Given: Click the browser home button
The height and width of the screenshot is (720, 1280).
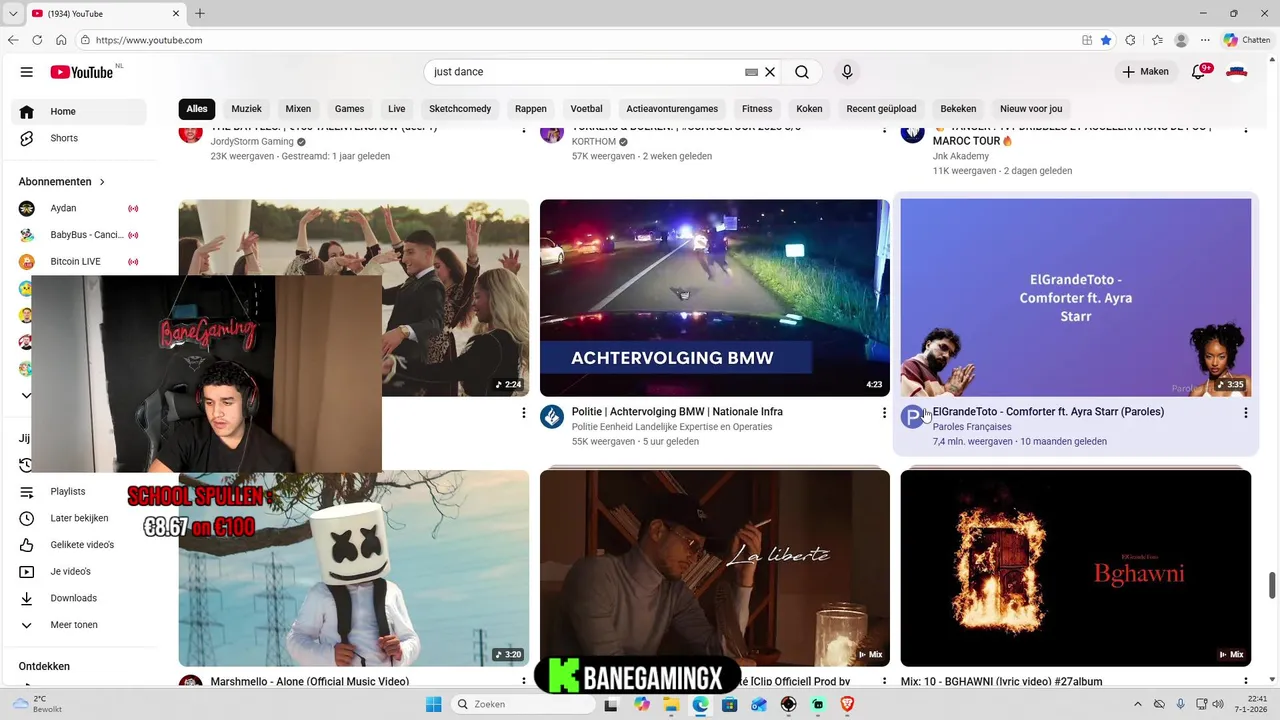Looking at the screenshot, I should pyautogui.click(x=61, y=40).
